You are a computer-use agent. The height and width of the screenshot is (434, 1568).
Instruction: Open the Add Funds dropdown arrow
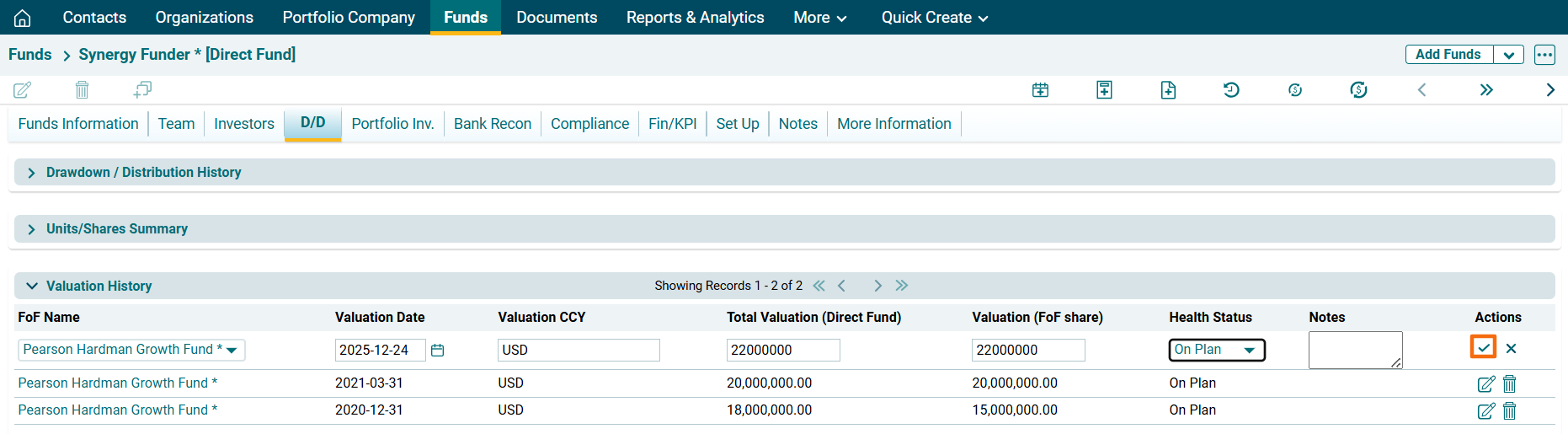coord(1508,55)
